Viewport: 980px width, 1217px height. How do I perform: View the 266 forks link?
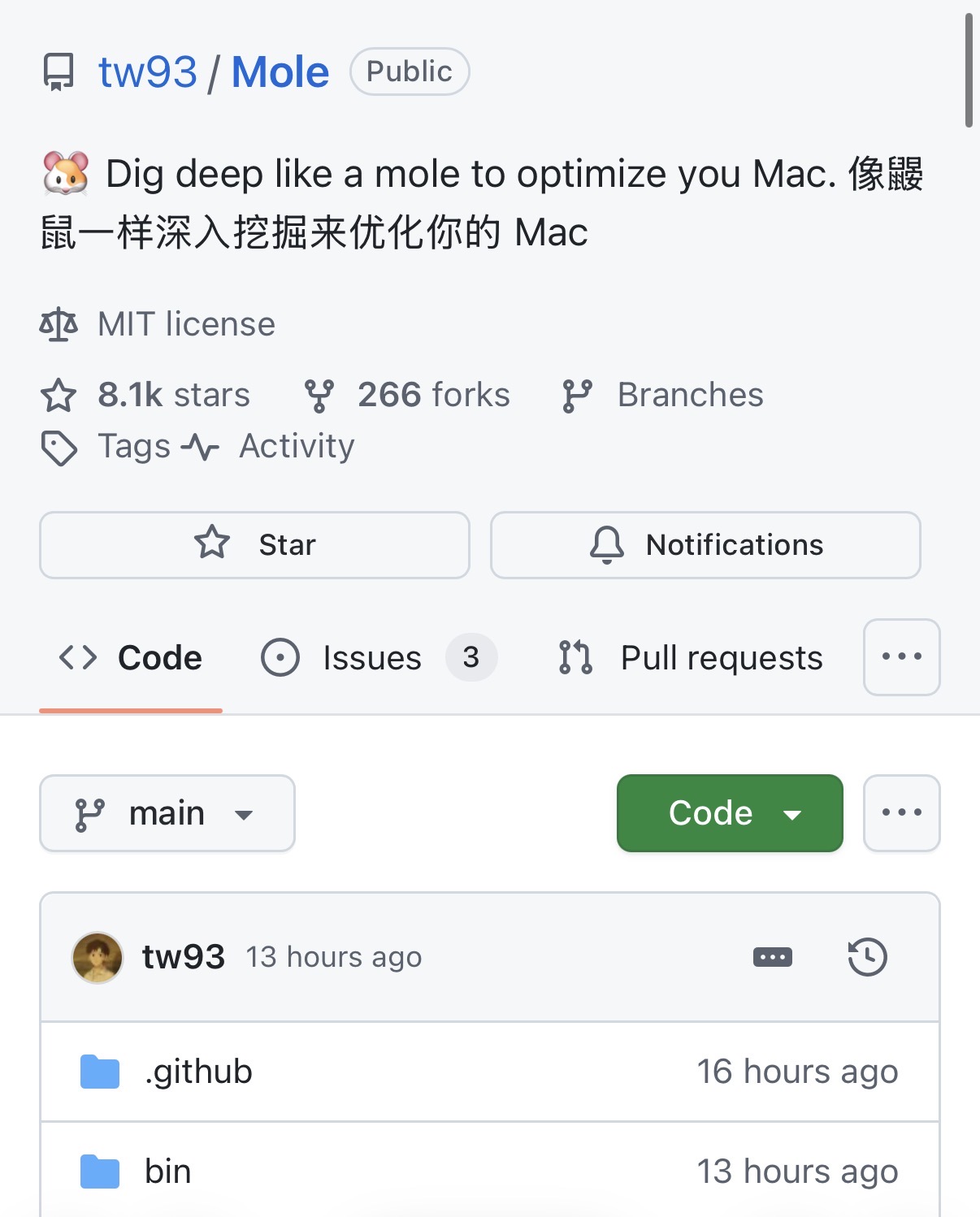(433, 395)
